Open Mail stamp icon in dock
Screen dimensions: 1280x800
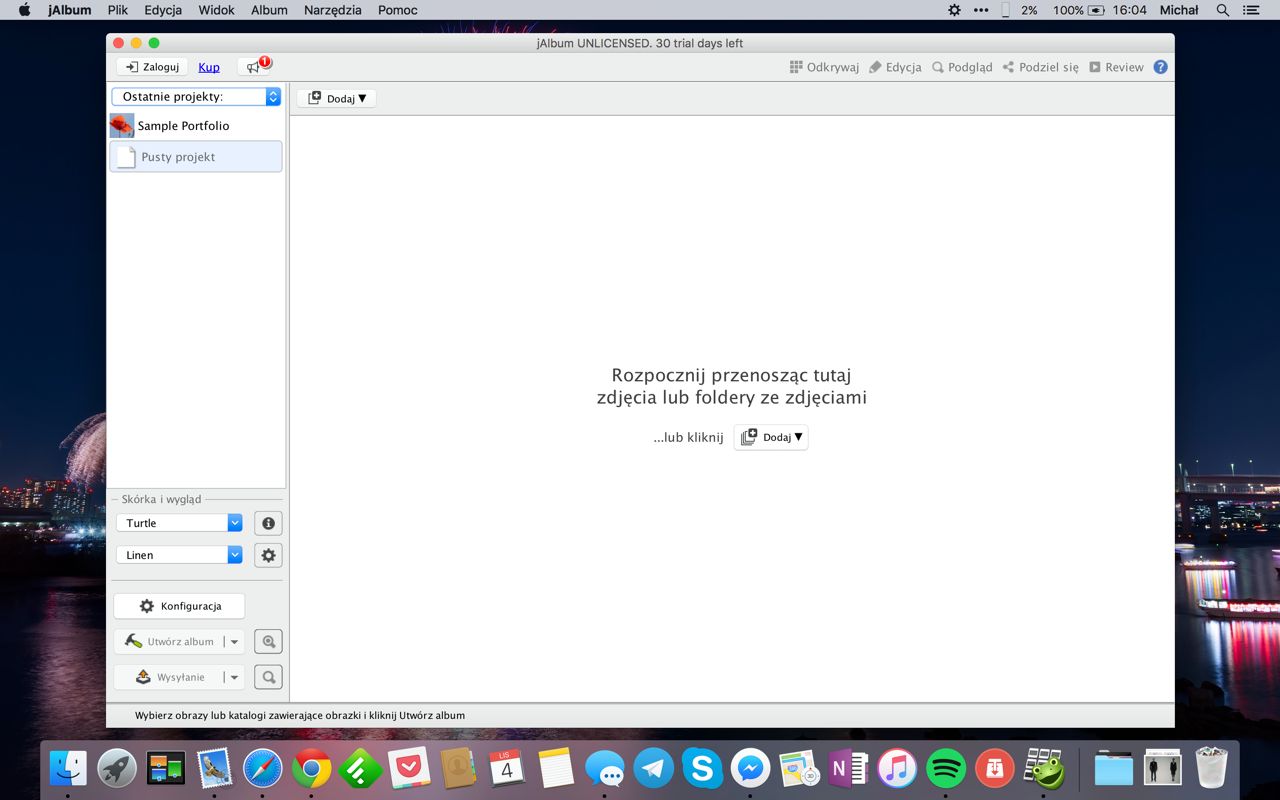tap(214, 768)
